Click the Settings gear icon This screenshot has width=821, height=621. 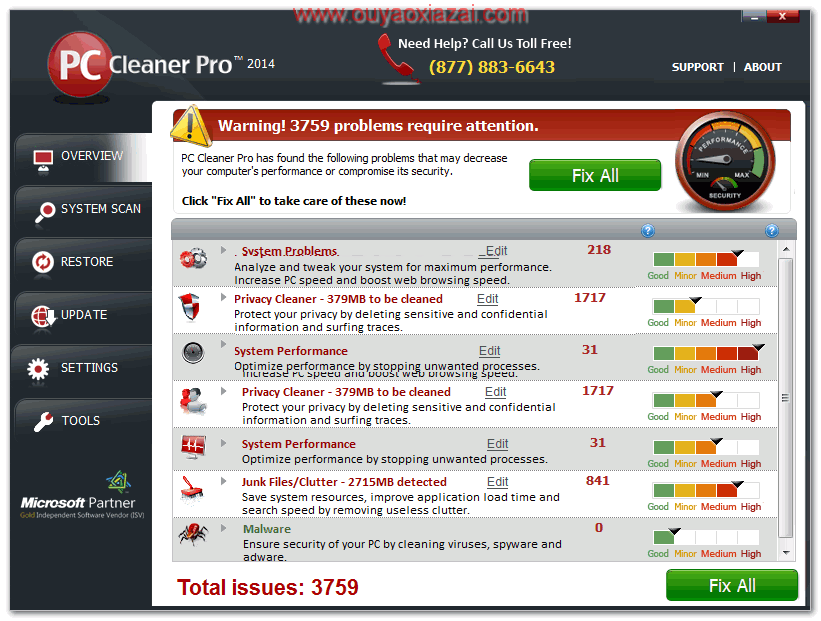(x=38, y=368)
